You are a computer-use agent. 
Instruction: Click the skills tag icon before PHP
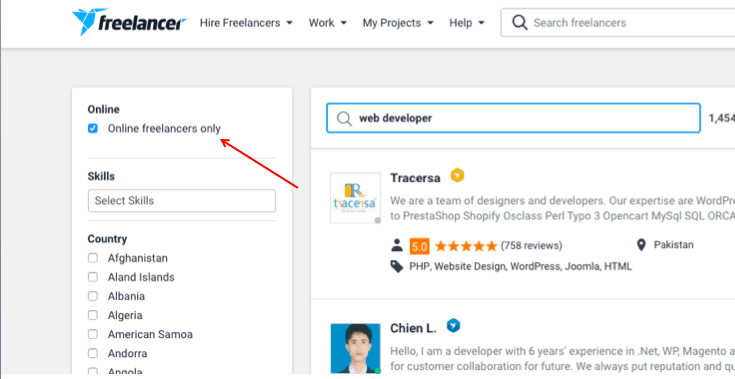[397, 267]
